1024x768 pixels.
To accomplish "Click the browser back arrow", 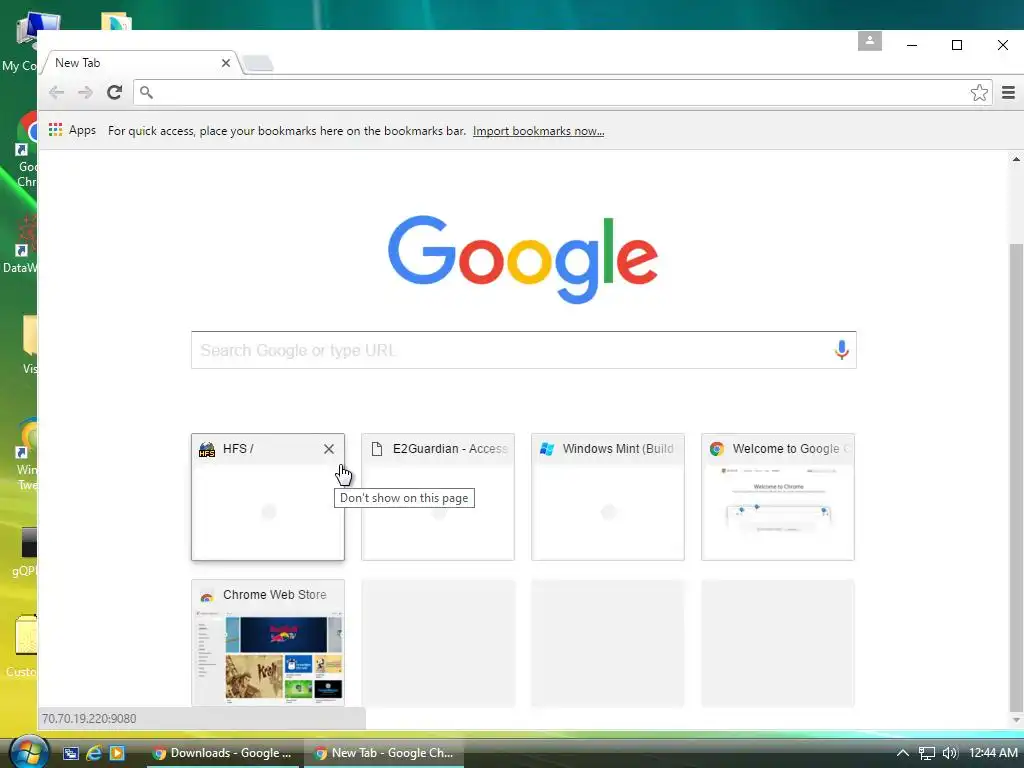I will (x=57, y=92).
